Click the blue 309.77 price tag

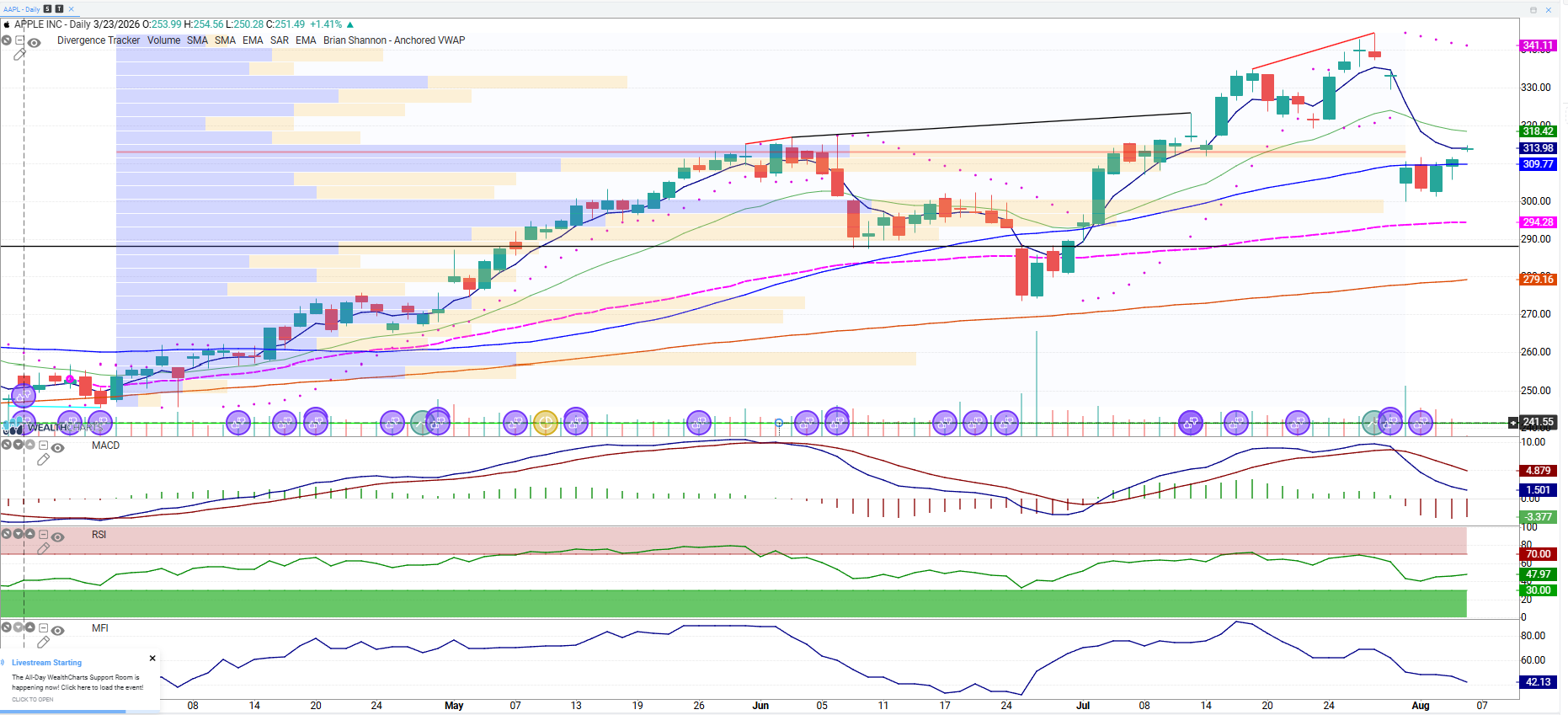[x=1538, y=164]
